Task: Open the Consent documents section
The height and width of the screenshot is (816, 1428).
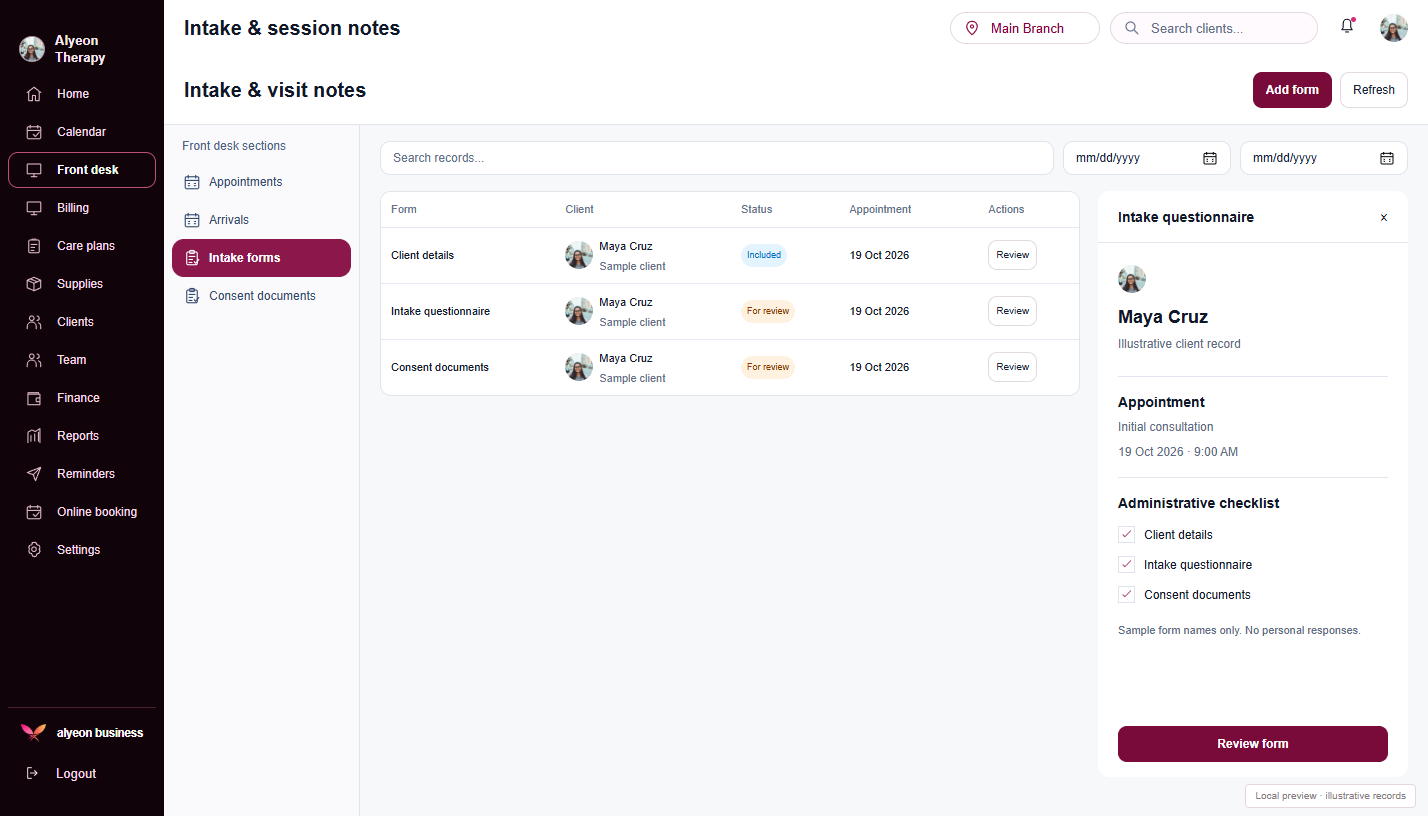Action: (261, 296)
